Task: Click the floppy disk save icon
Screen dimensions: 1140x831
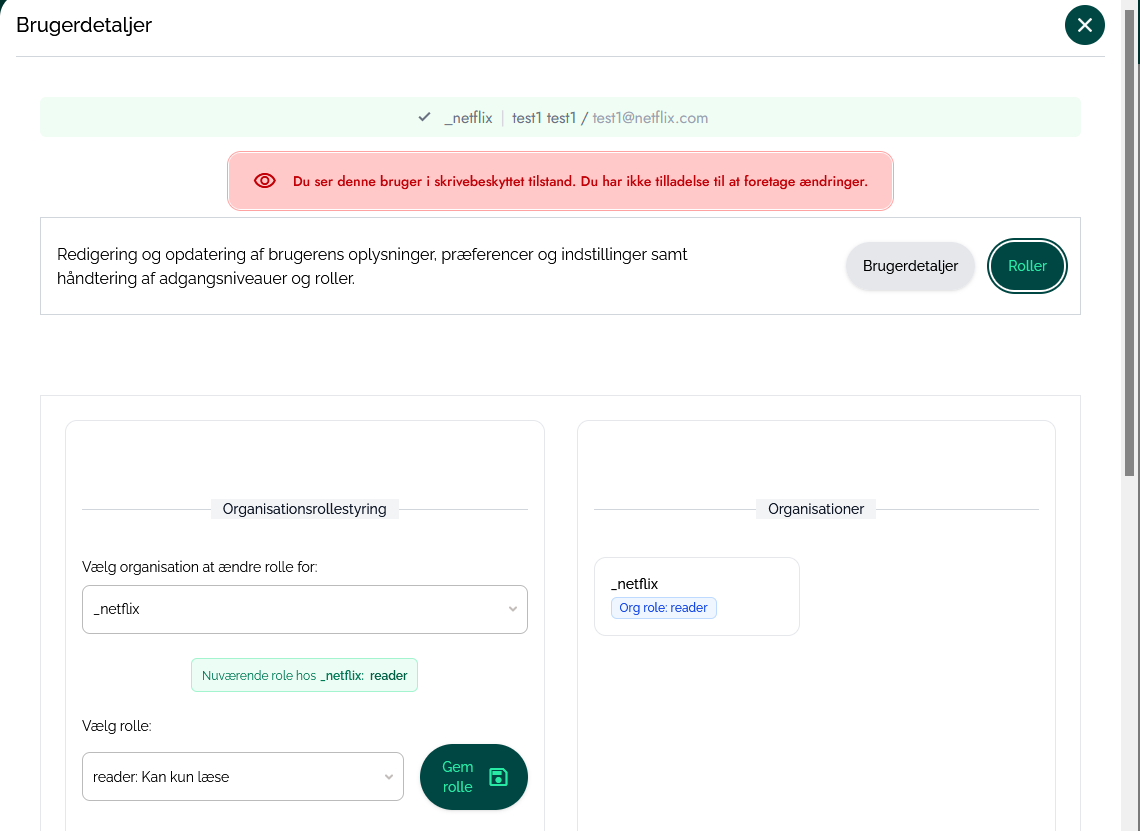Action: (x=498, y=776)
